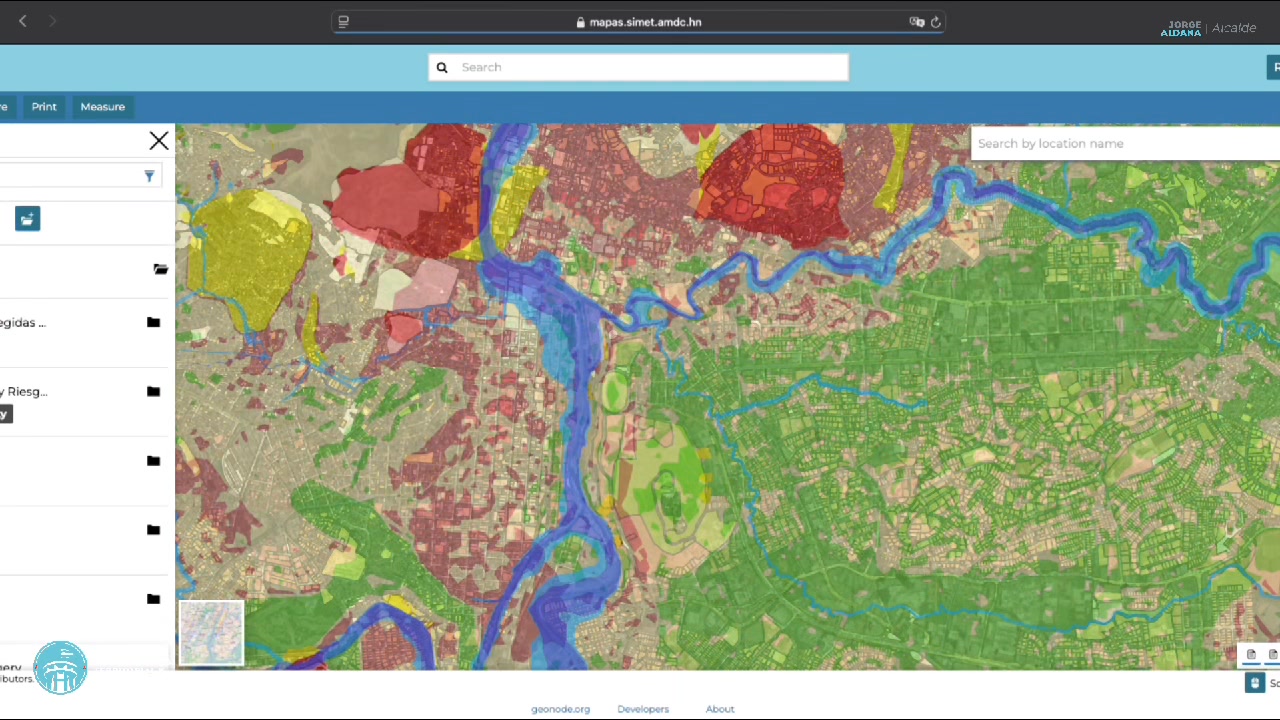Click the magnifier icon in Search box
This screenshot has height=720, width=1280.
pos(442,67)
